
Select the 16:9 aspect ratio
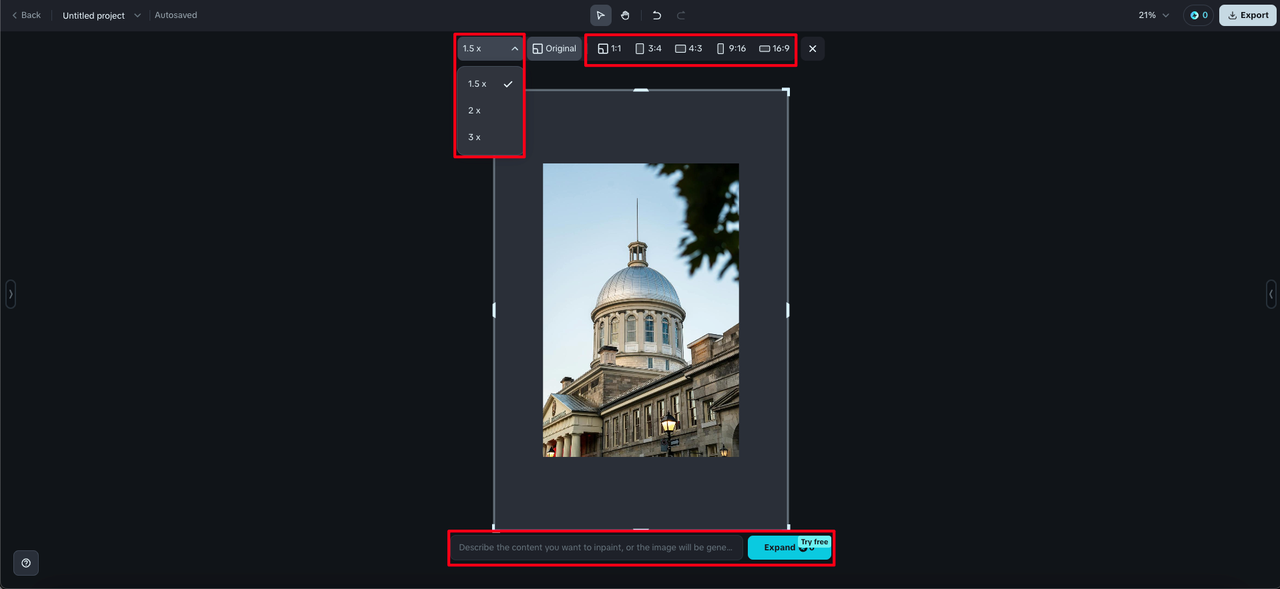[x=774, y=48]
